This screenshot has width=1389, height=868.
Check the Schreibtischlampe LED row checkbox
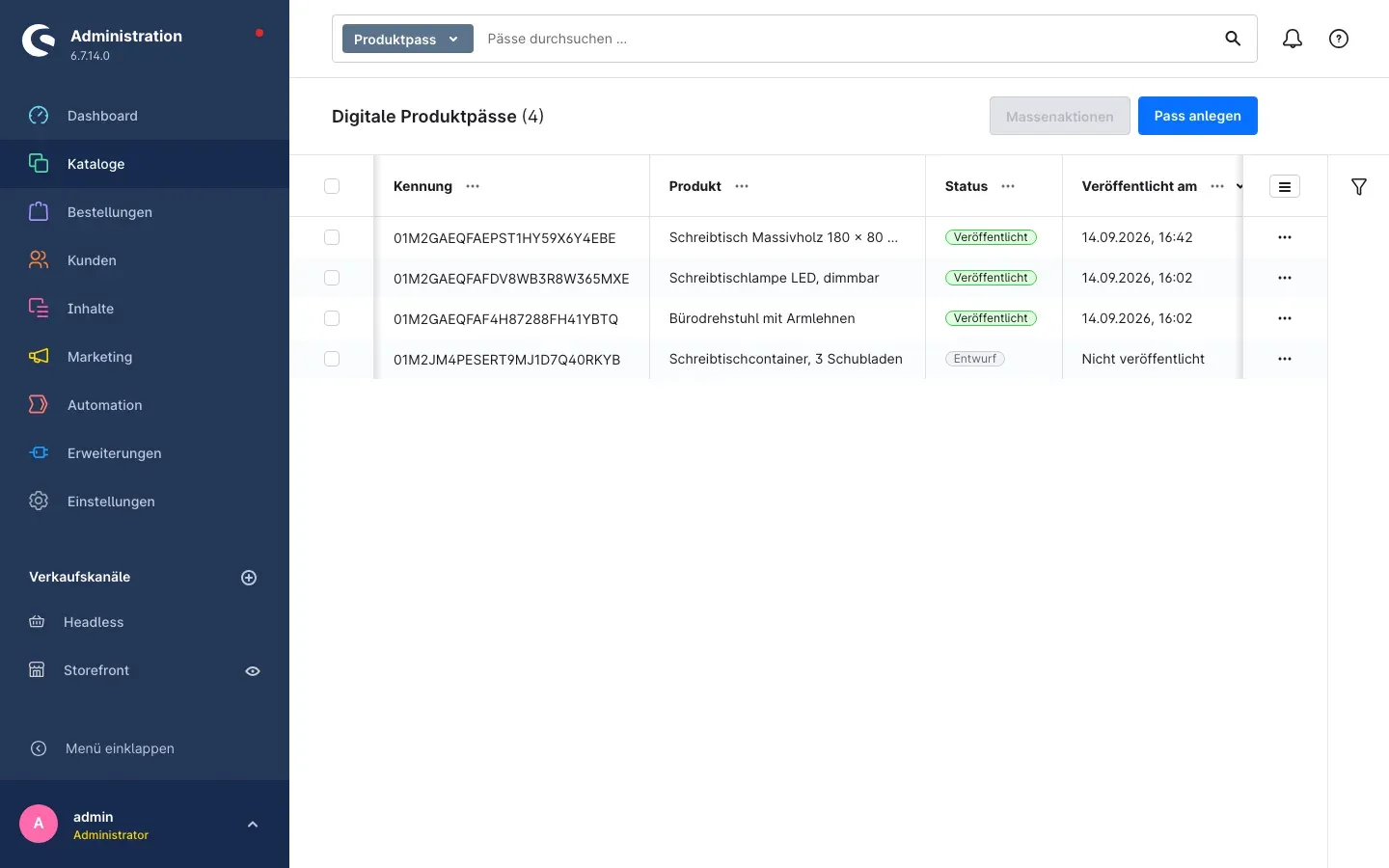[332, 278]
